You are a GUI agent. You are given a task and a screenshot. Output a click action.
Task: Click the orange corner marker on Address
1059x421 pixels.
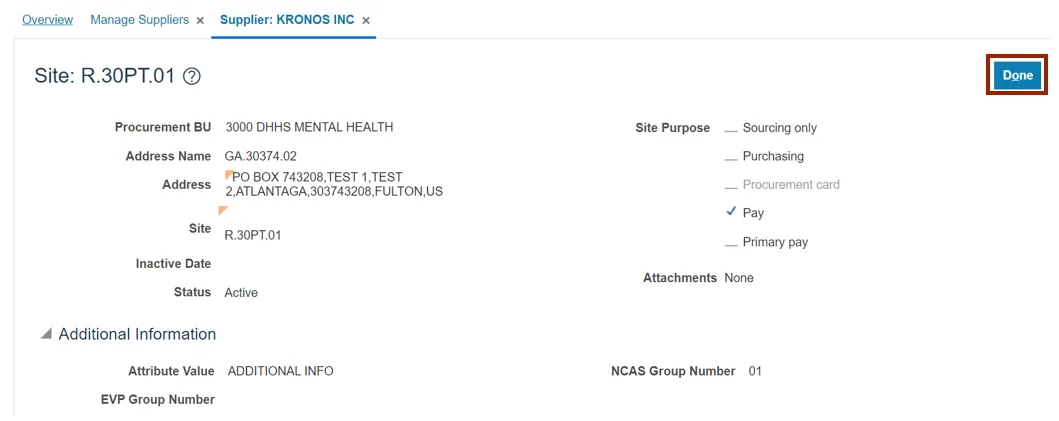tap(229, 175)
